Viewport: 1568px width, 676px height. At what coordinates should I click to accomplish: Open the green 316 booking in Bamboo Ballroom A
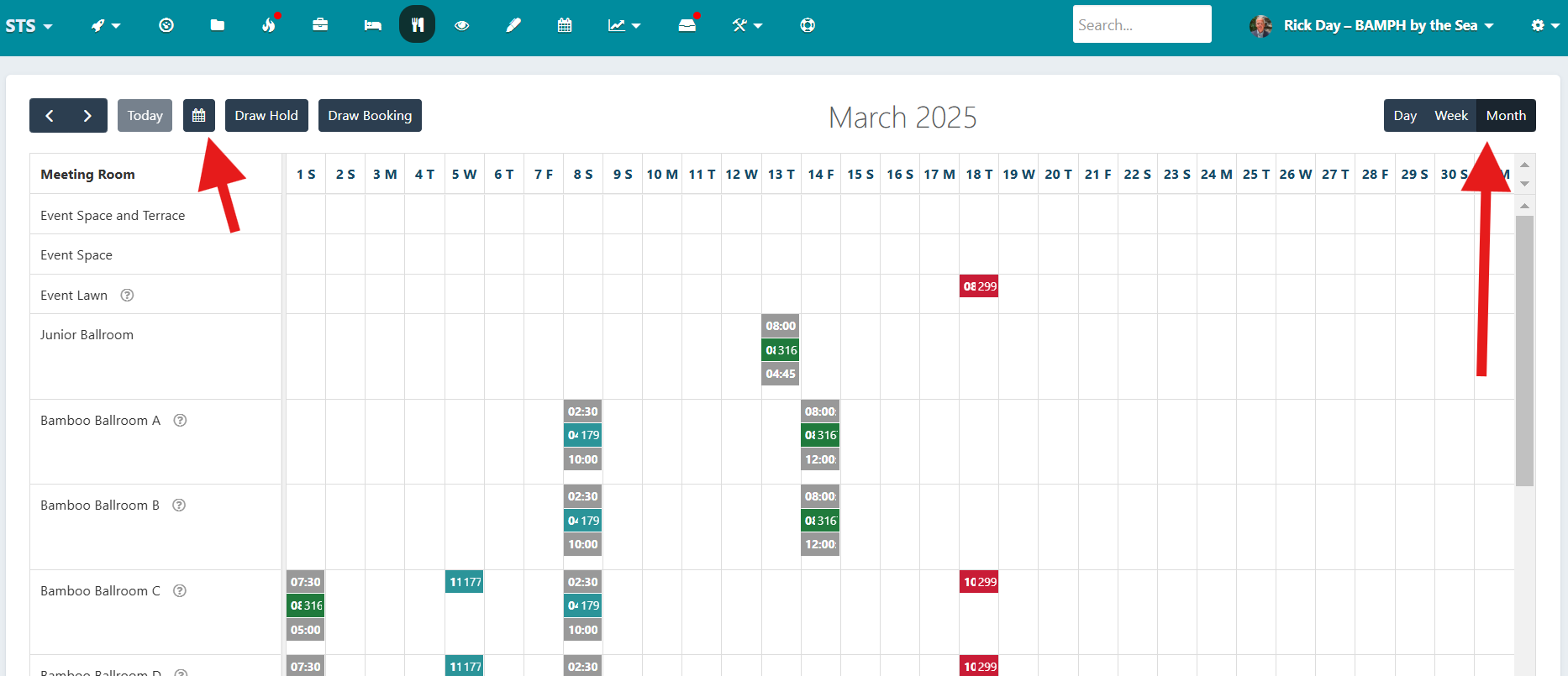coord(820,435)
